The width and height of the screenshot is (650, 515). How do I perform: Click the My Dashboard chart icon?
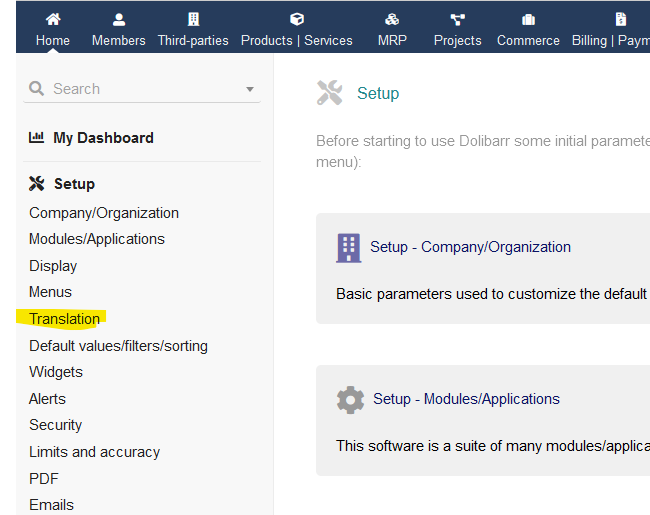(36, 137)
